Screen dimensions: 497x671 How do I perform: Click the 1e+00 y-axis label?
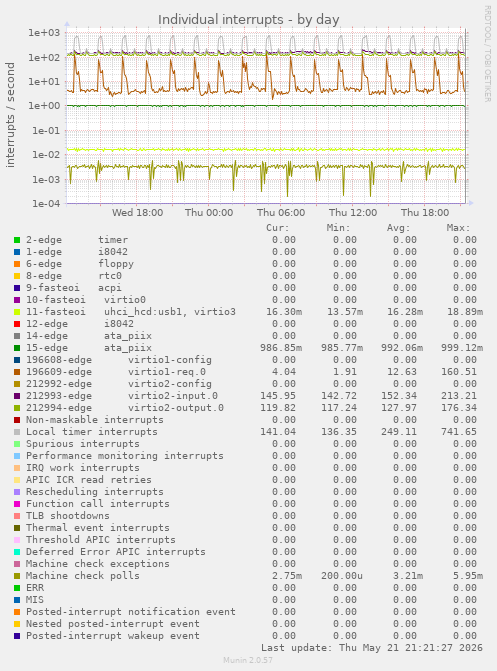click(x=44, y=106)
